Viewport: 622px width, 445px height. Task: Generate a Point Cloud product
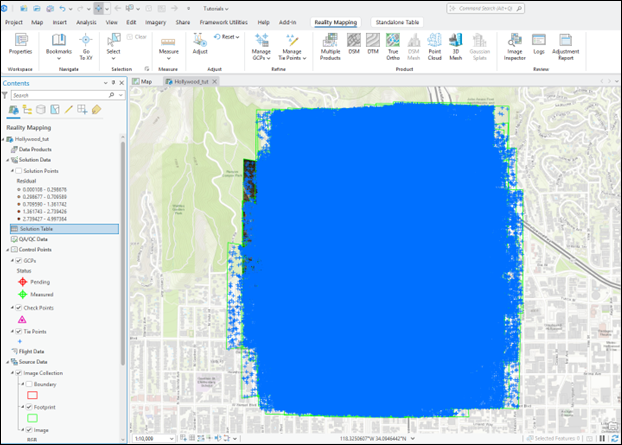click(434, 47)
